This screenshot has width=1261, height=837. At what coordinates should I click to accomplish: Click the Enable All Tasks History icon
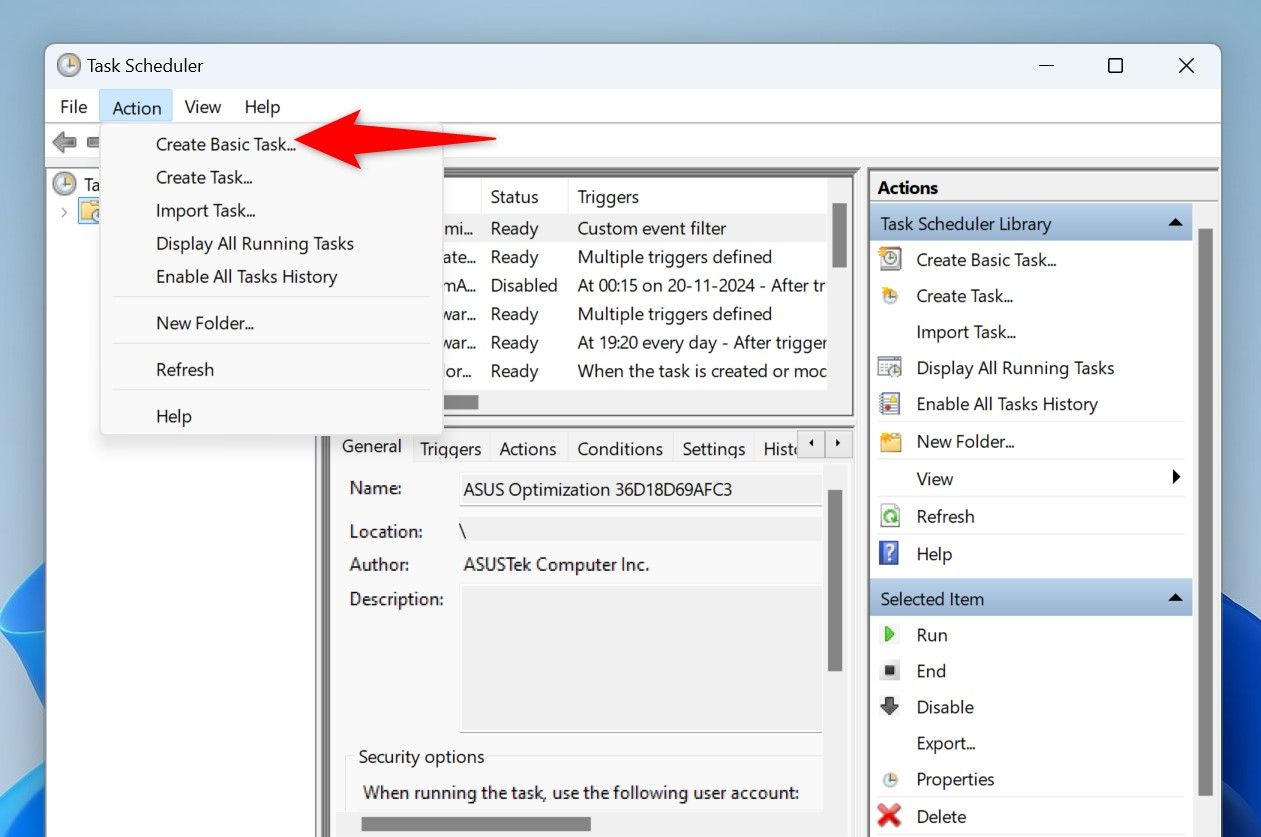point(889,404)
